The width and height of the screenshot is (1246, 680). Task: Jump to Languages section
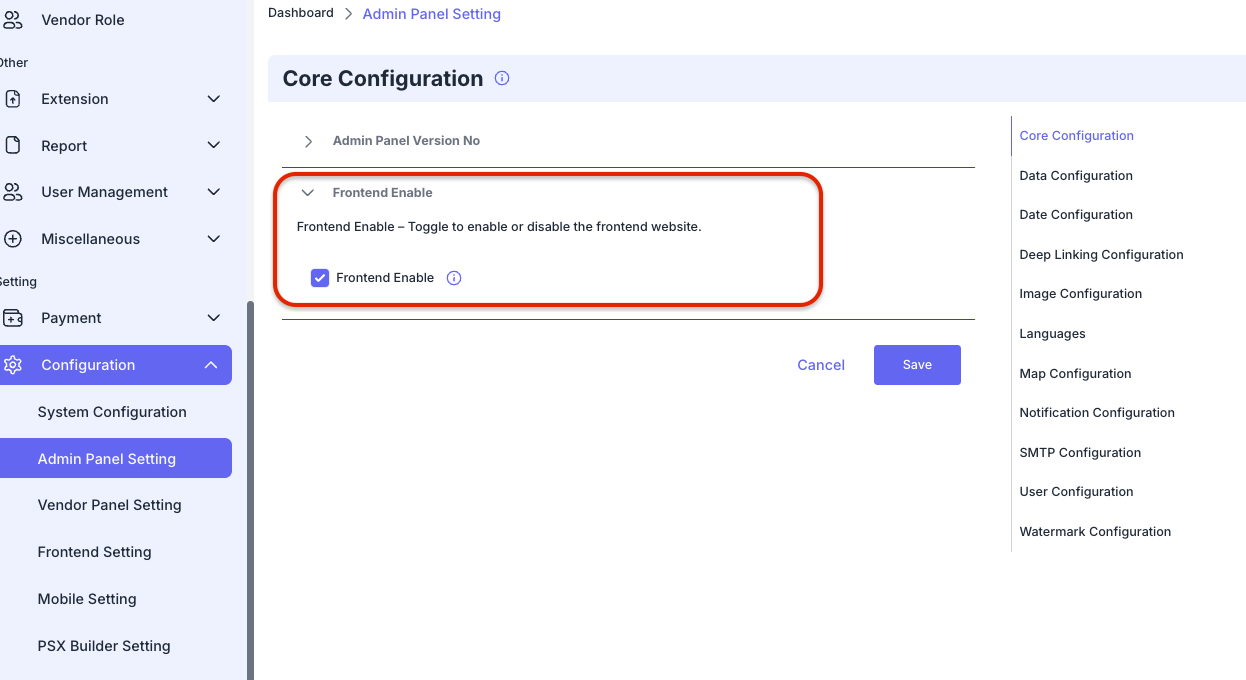pyautogui.click(x=1052, y=334)
